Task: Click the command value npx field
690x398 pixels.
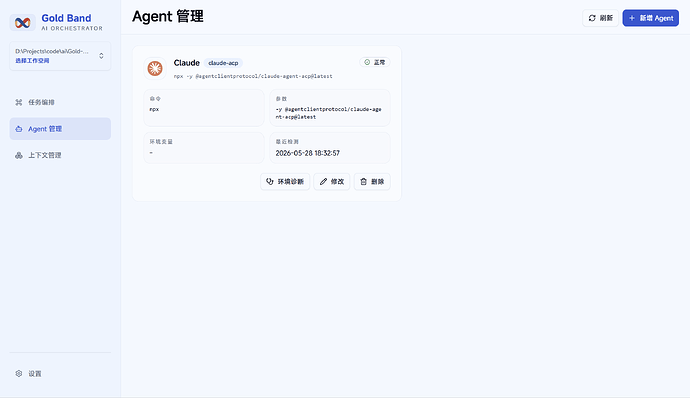Action: click(x=204, y=108)
